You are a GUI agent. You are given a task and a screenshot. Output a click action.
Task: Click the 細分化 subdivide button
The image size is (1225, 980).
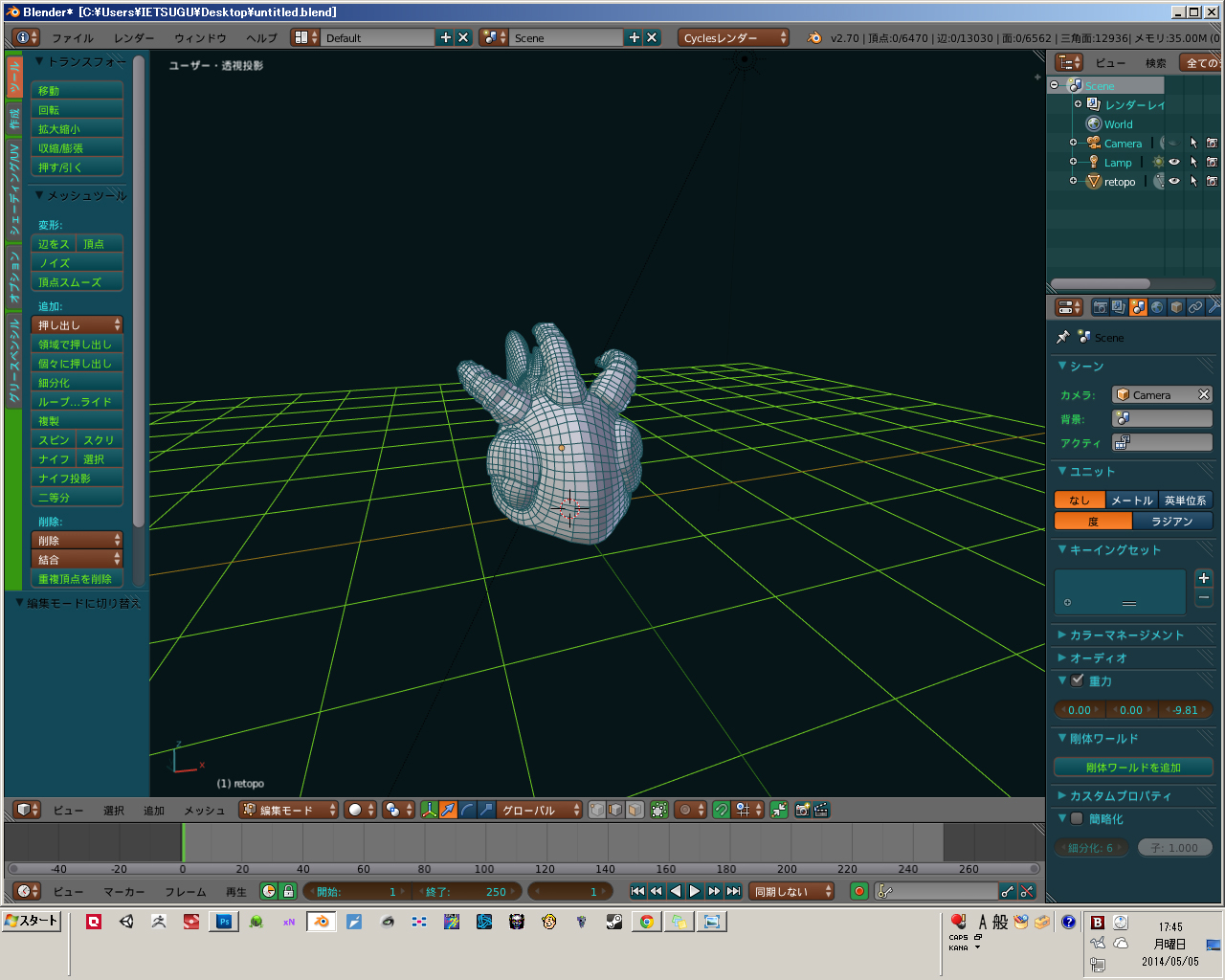click(x=78, y=382)
